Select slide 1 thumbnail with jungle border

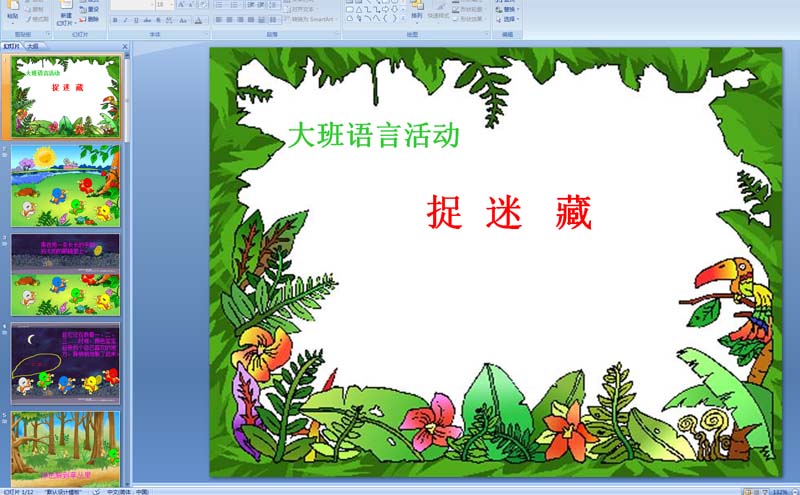(x=66, y=96)
